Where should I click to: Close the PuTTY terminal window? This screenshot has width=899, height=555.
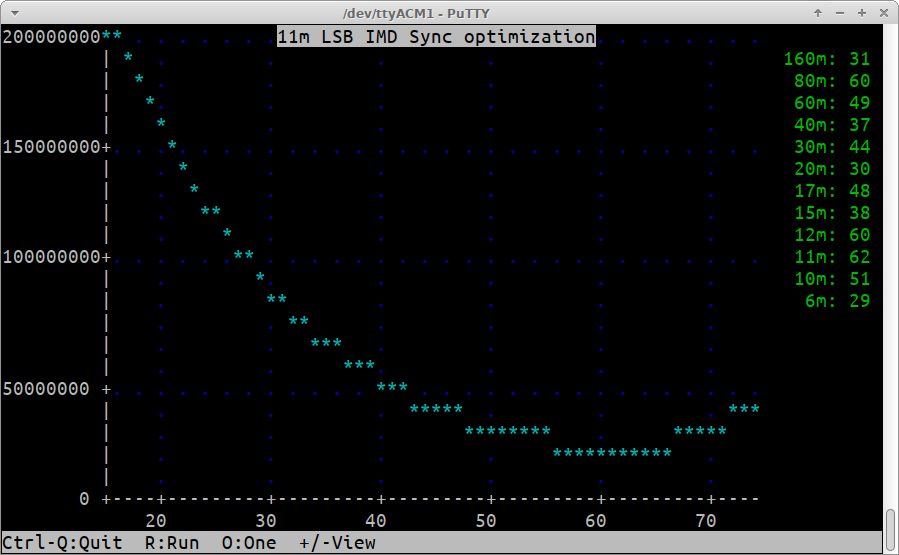click(882, 12)
